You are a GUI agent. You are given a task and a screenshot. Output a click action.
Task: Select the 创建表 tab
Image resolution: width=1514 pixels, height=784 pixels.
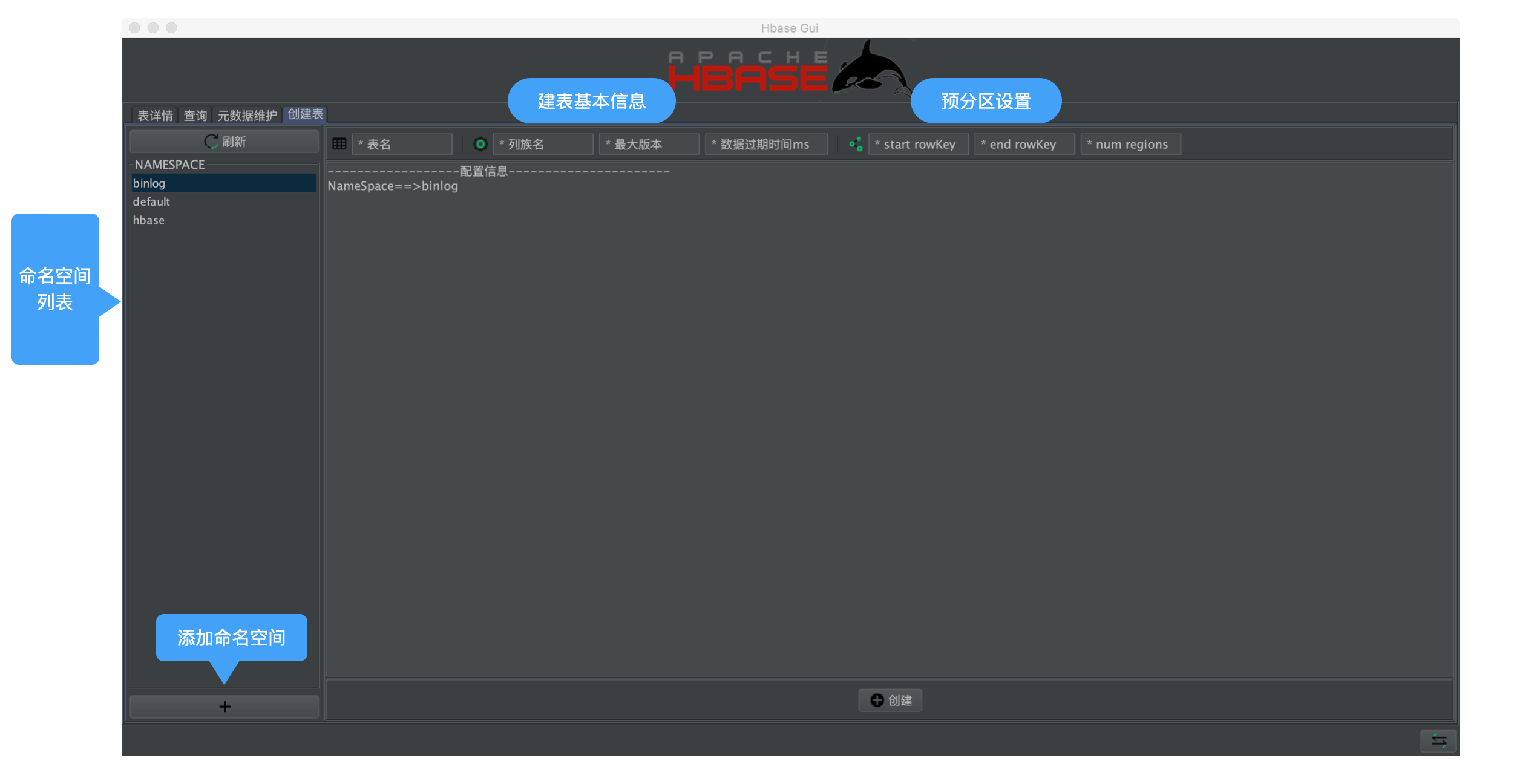[x=304, y=115]
